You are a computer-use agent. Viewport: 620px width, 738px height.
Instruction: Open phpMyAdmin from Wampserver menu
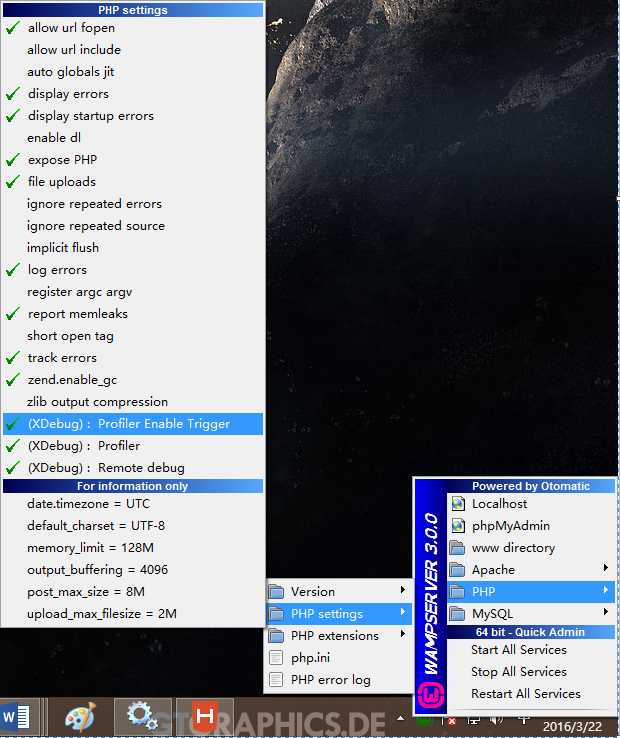tap(531, 526)
